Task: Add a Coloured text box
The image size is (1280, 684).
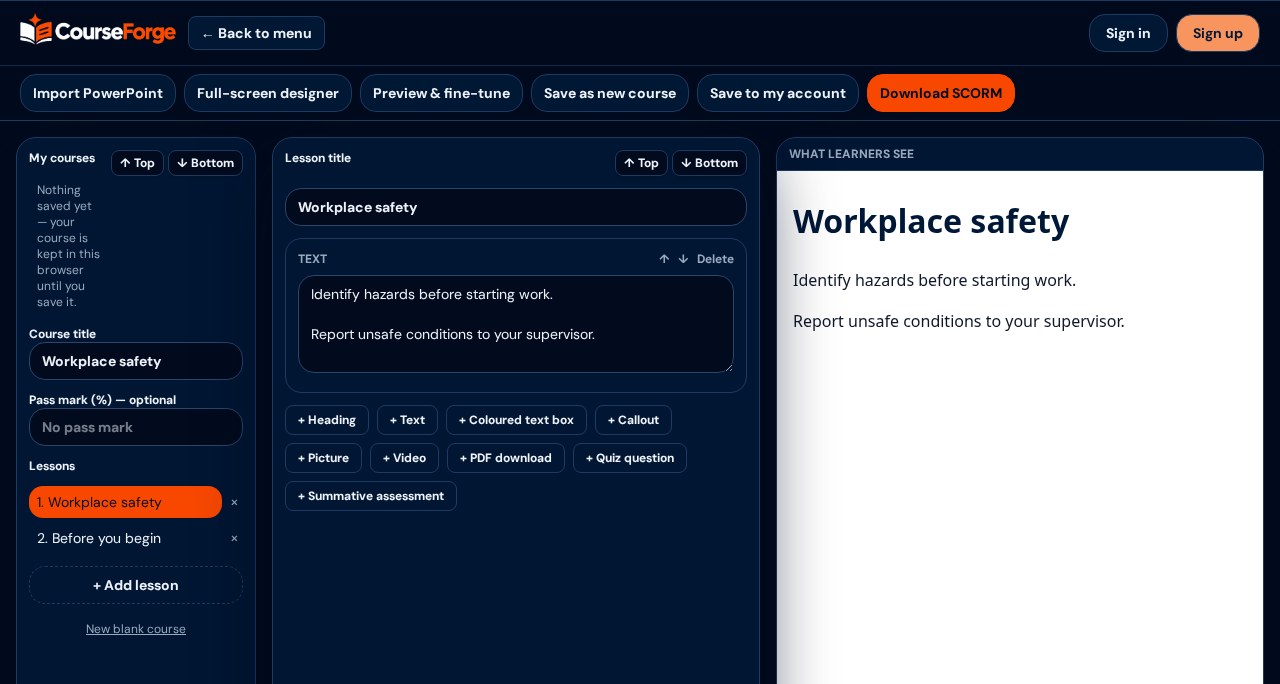Action: coord(516,420)
